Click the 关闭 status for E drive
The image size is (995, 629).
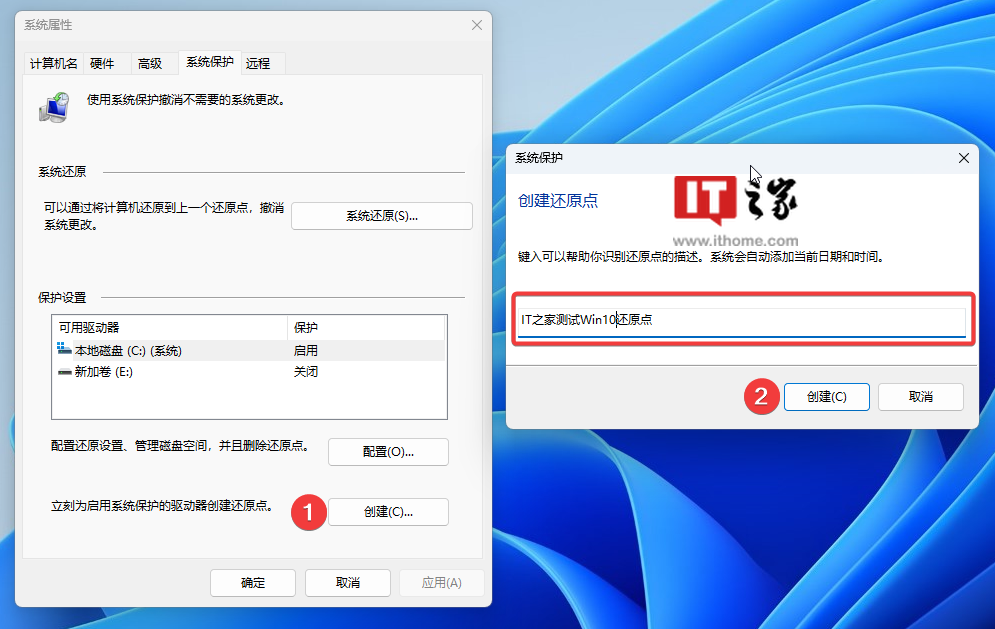(x=306, y=372)
